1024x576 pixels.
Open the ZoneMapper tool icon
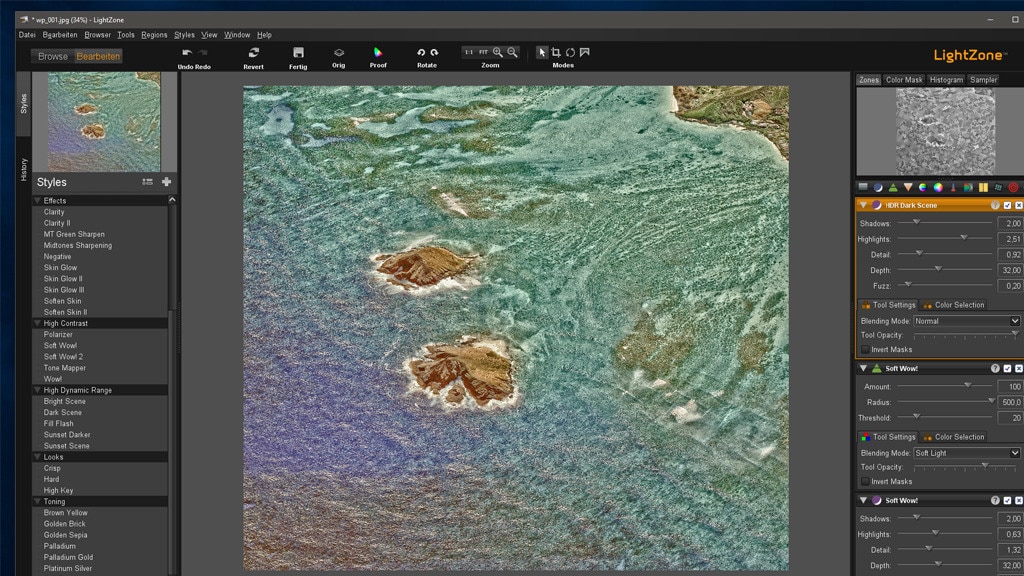click(x=862, y=186)
